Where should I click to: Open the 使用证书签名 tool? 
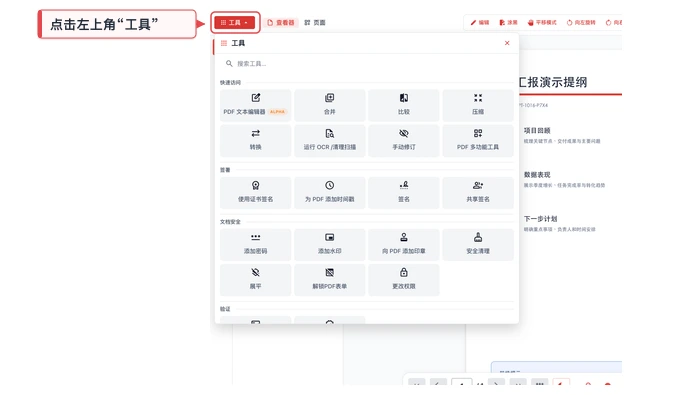(255, 193)
